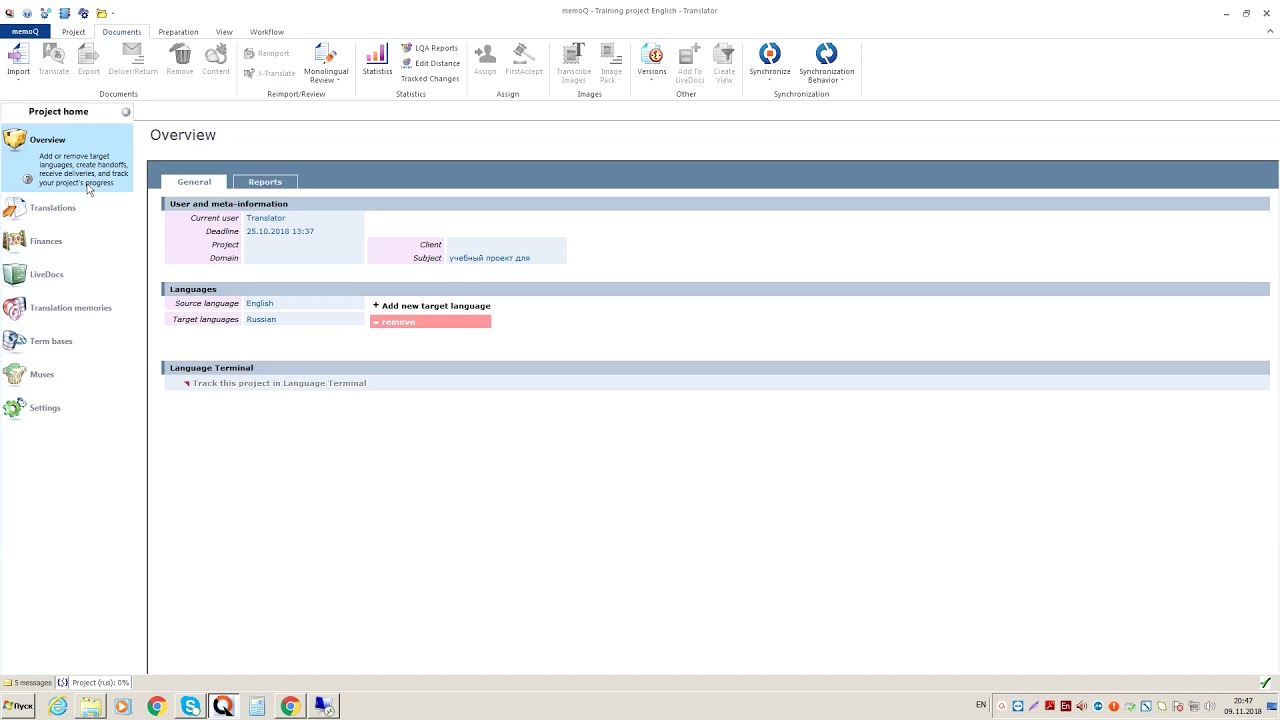Open Finances in the sidebar
1280x720 pixels.
click(46, 241)
